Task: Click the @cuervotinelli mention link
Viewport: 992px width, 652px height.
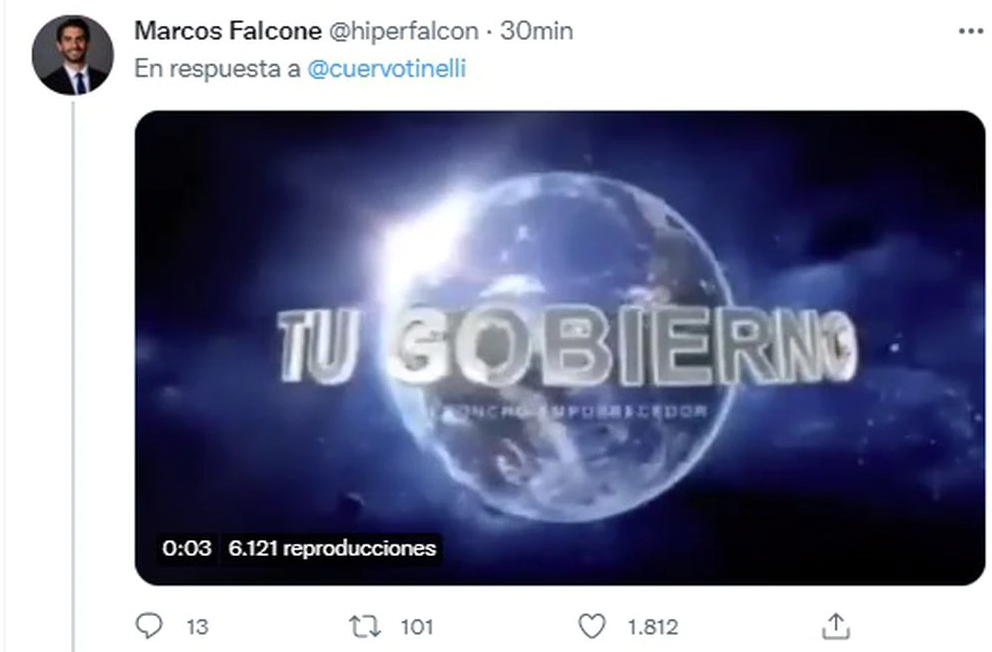Action: coord(387,68)
